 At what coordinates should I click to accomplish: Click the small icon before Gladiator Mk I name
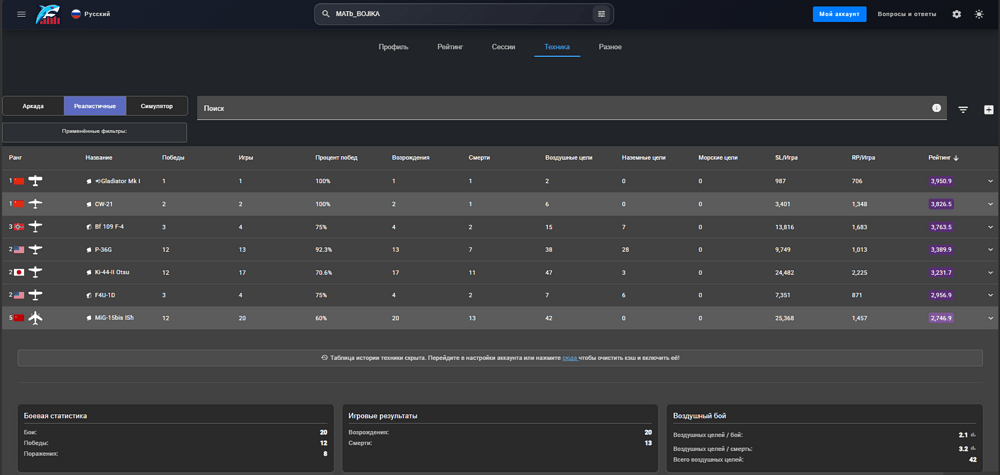[89, 181]
